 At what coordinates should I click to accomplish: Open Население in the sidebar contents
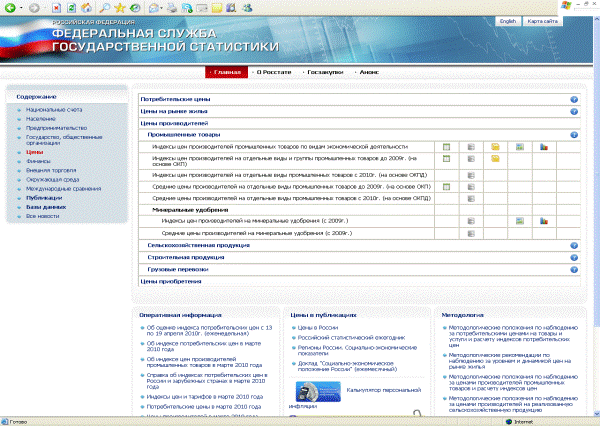tap(41, 119)
